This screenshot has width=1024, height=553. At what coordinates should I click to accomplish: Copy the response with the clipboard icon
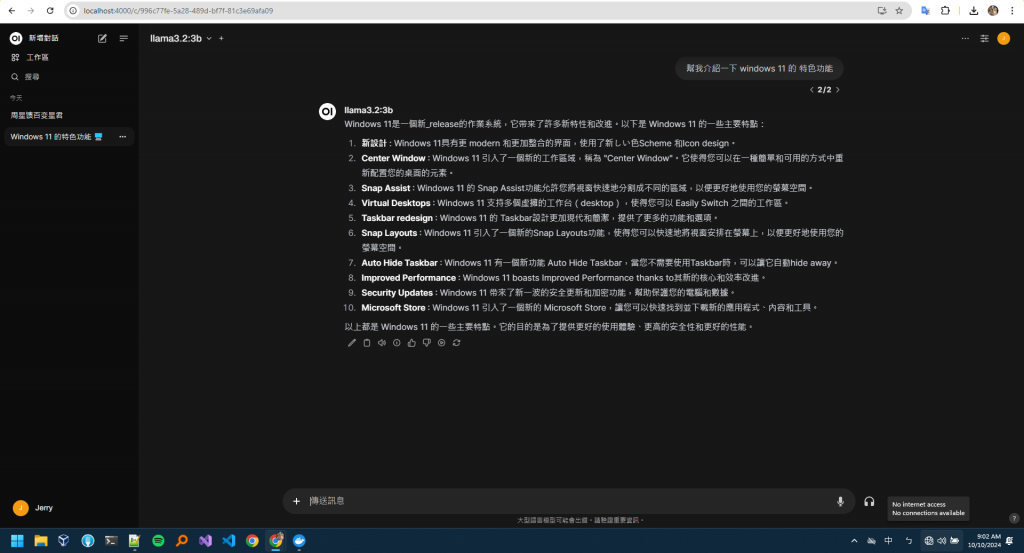pos(366,343)
